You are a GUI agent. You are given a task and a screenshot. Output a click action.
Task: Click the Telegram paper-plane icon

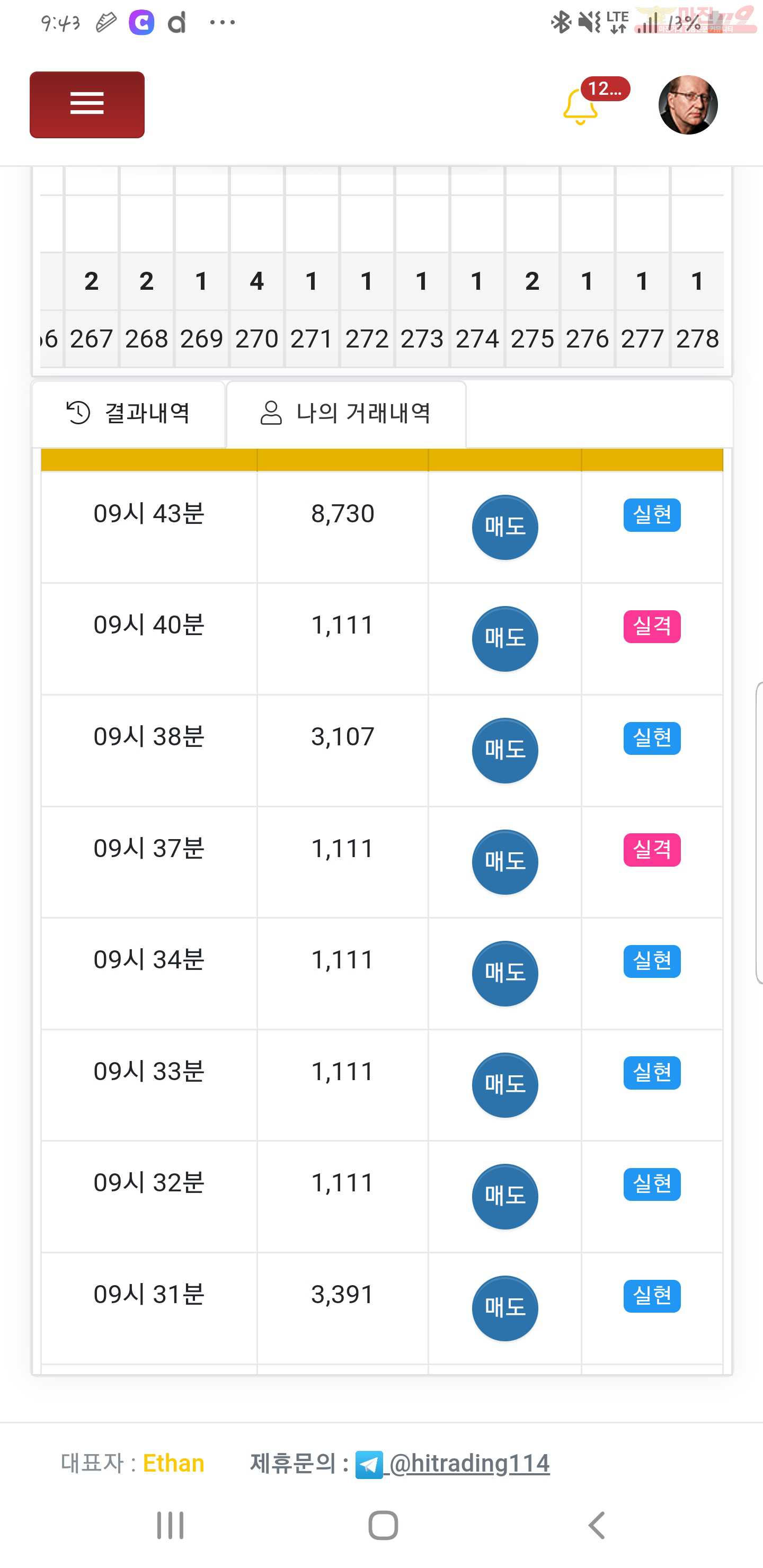[x=369, y=1465]
